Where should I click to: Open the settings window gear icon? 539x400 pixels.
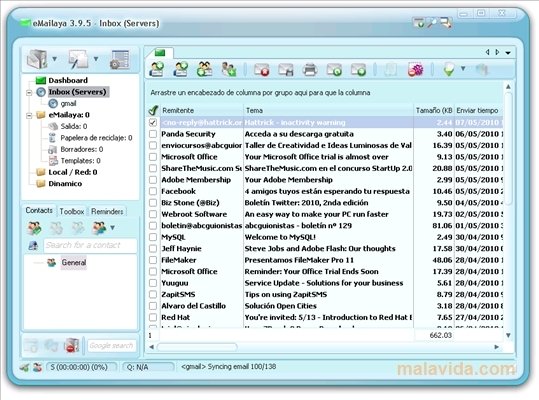[119, 59]
